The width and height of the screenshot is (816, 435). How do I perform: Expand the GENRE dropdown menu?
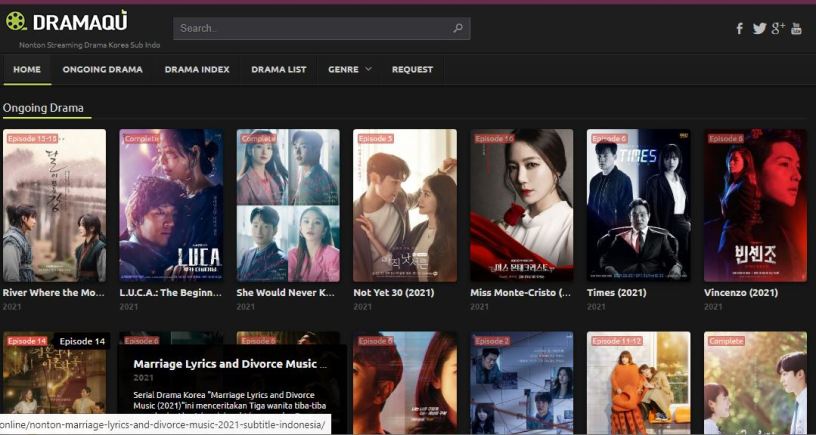349,69
